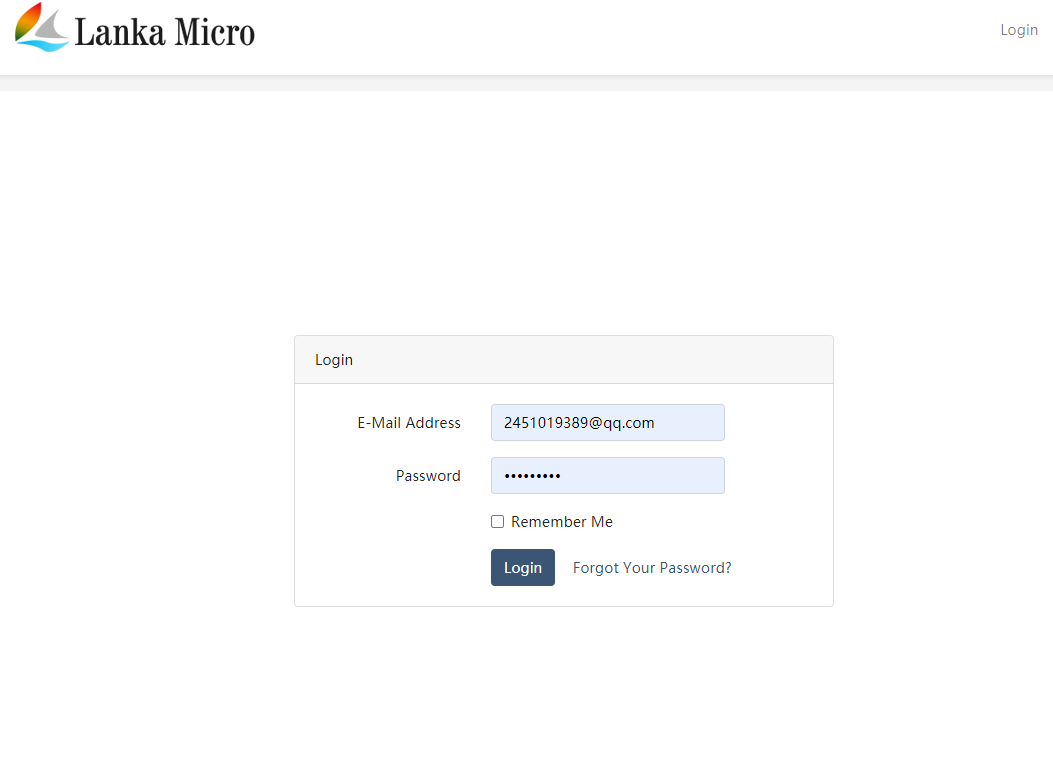Open the Forgot Your Password link

pyautogui.click(x=652, y=568)
